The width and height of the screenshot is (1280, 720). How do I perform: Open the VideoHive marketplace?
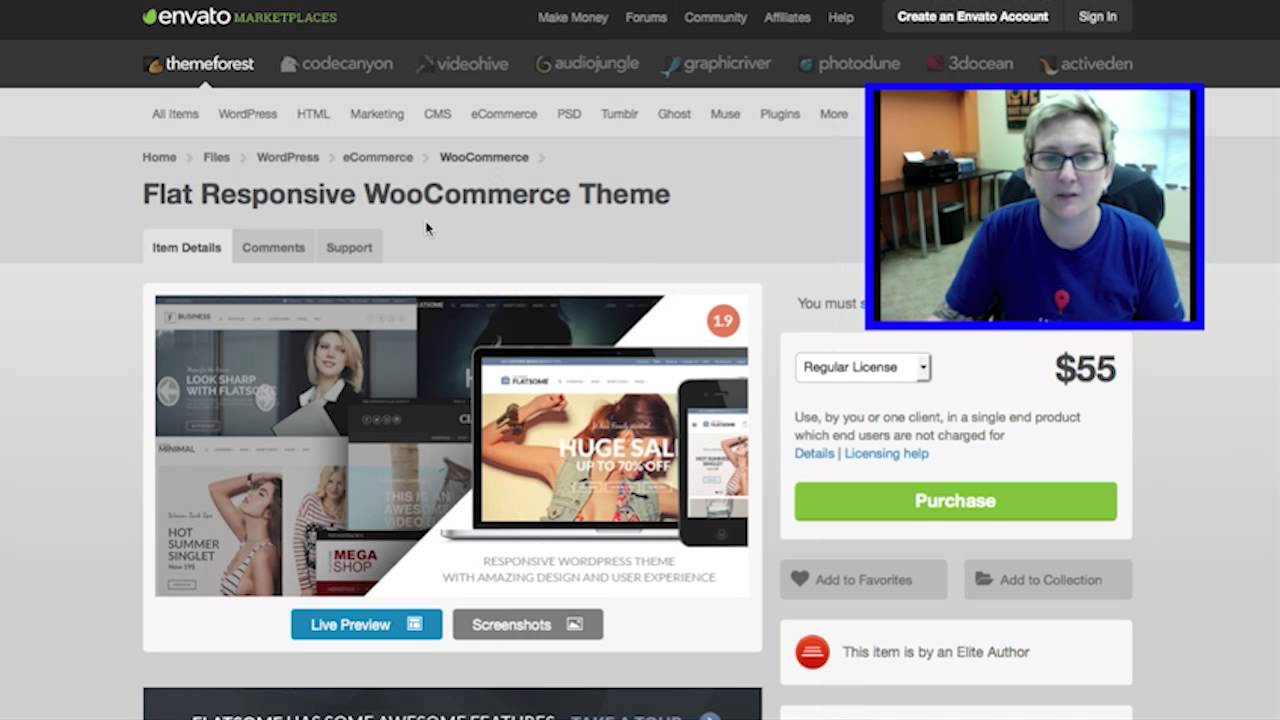(462, 64)
